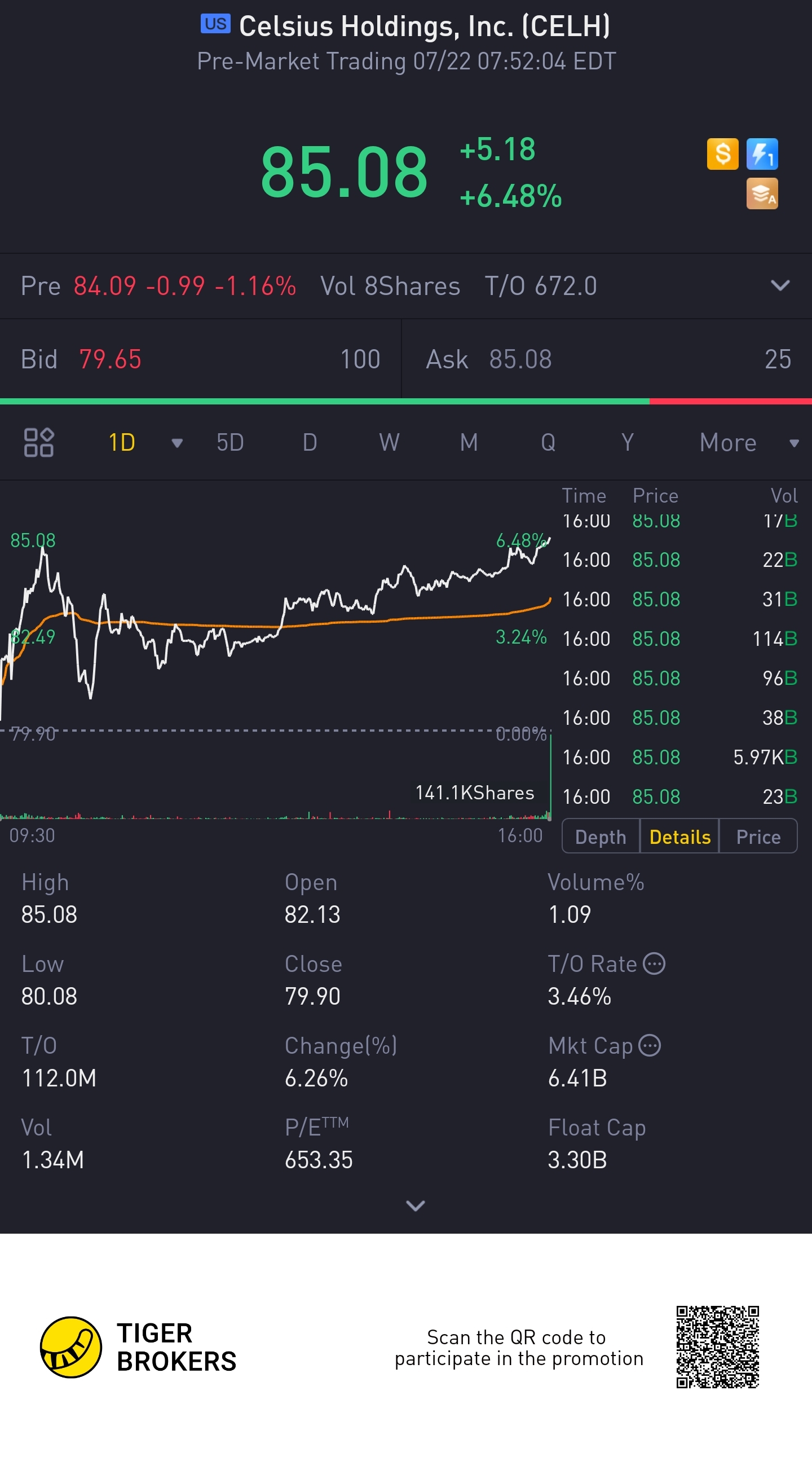Tap the +6.48% change value
The height and width of the screenshot is (1461, 812).
pyautogui.click(x=511, y=196)
